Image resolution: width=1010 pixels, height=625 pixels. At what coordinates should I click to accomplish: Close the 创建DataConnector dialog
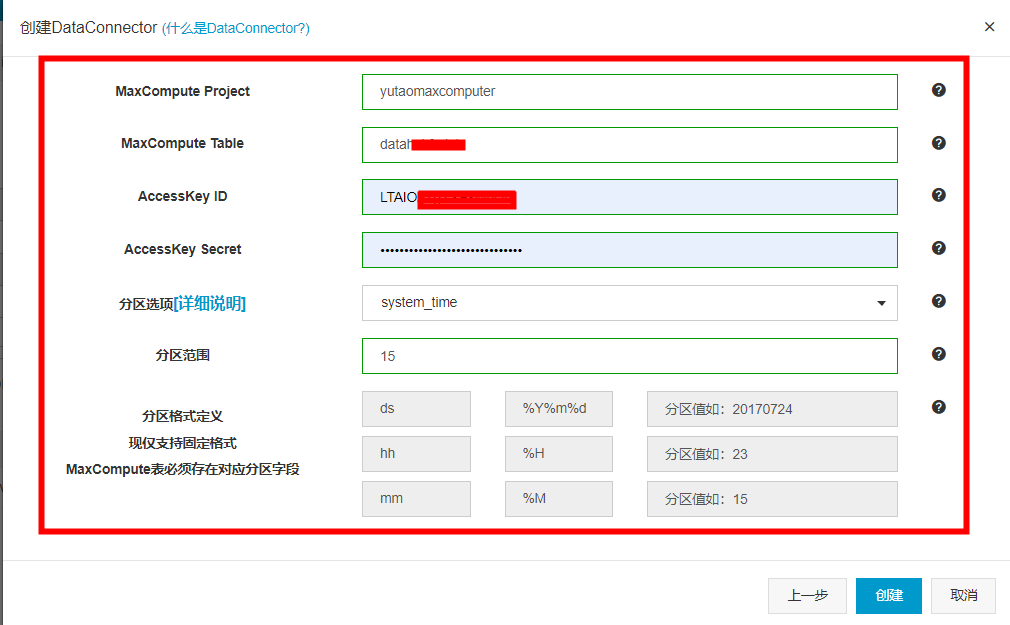tap(989, 26)
